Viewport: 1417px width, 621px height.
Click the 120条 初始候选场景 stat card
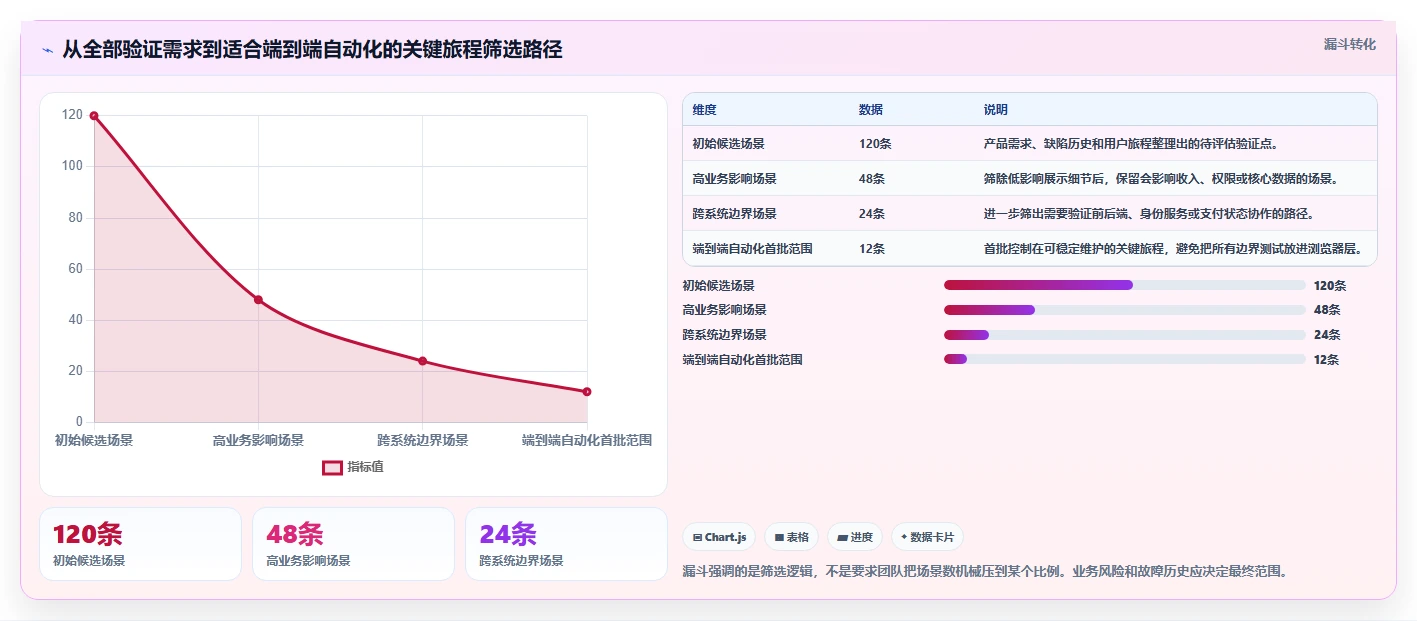140,544
